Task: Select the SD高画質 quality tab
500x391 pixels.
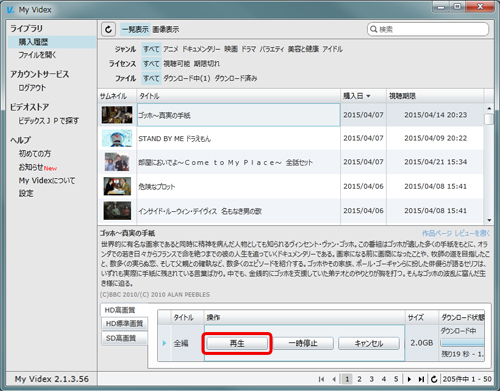Action: click(124, 338)
